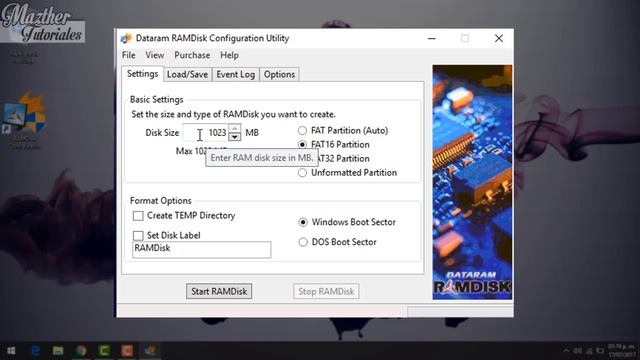Show hidden system tray icons
The width and height of the screenshot is (640, 360).
click(566, 351)
